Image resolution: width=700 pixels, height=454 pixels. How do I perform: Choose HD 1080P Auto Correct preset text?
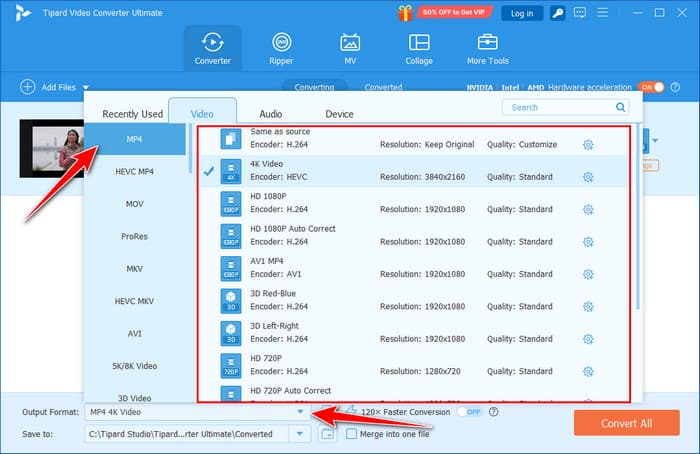[292, 229]
